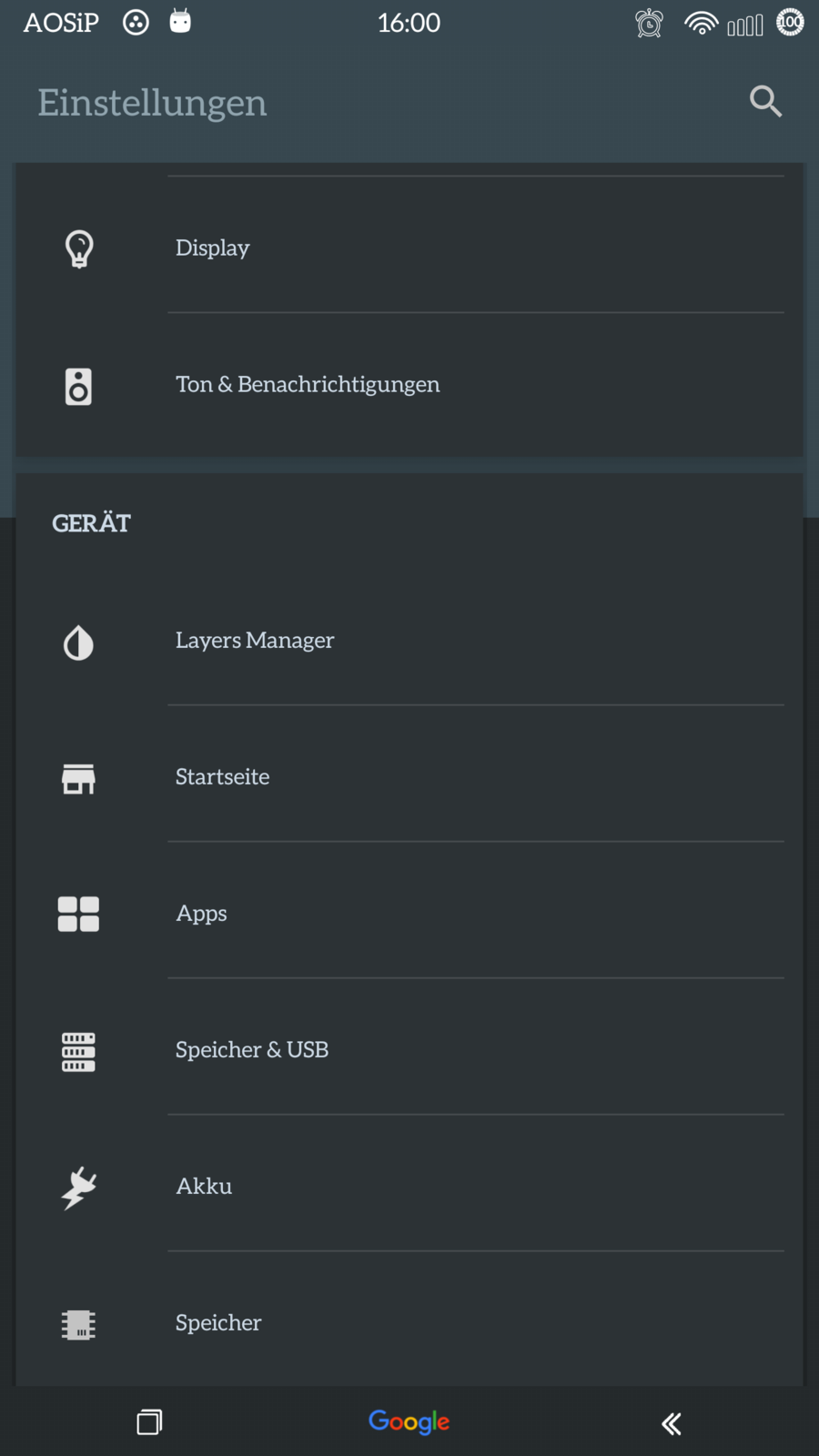Open the Display settings entry
The image size is (819, 1456).
tap(213, 248)
